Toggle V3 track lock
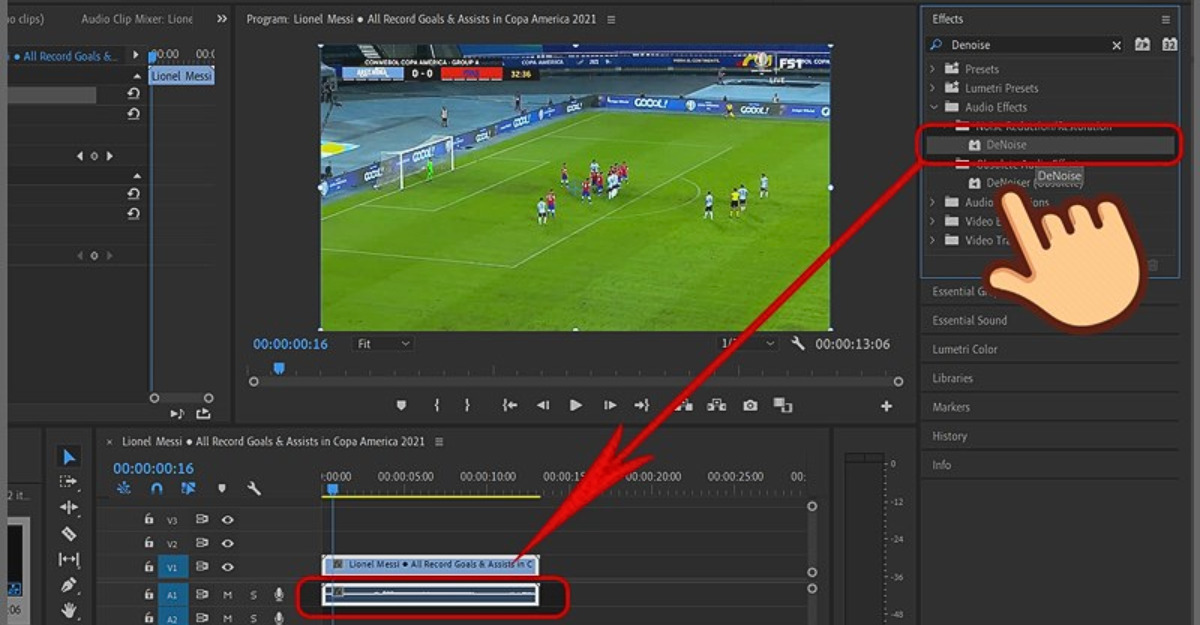 point(149,520)
